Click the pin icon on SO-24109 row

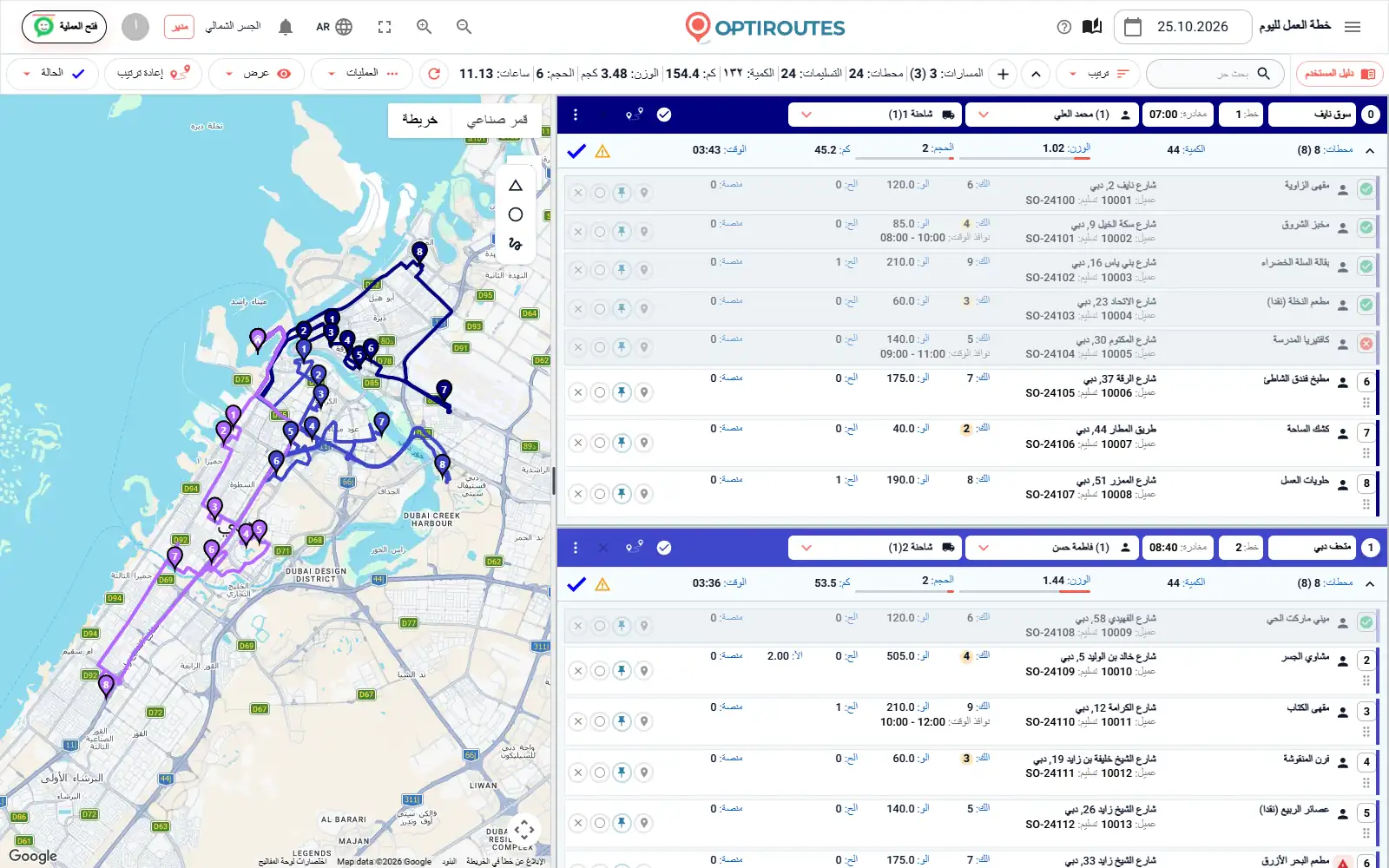(x=622, y=670)
